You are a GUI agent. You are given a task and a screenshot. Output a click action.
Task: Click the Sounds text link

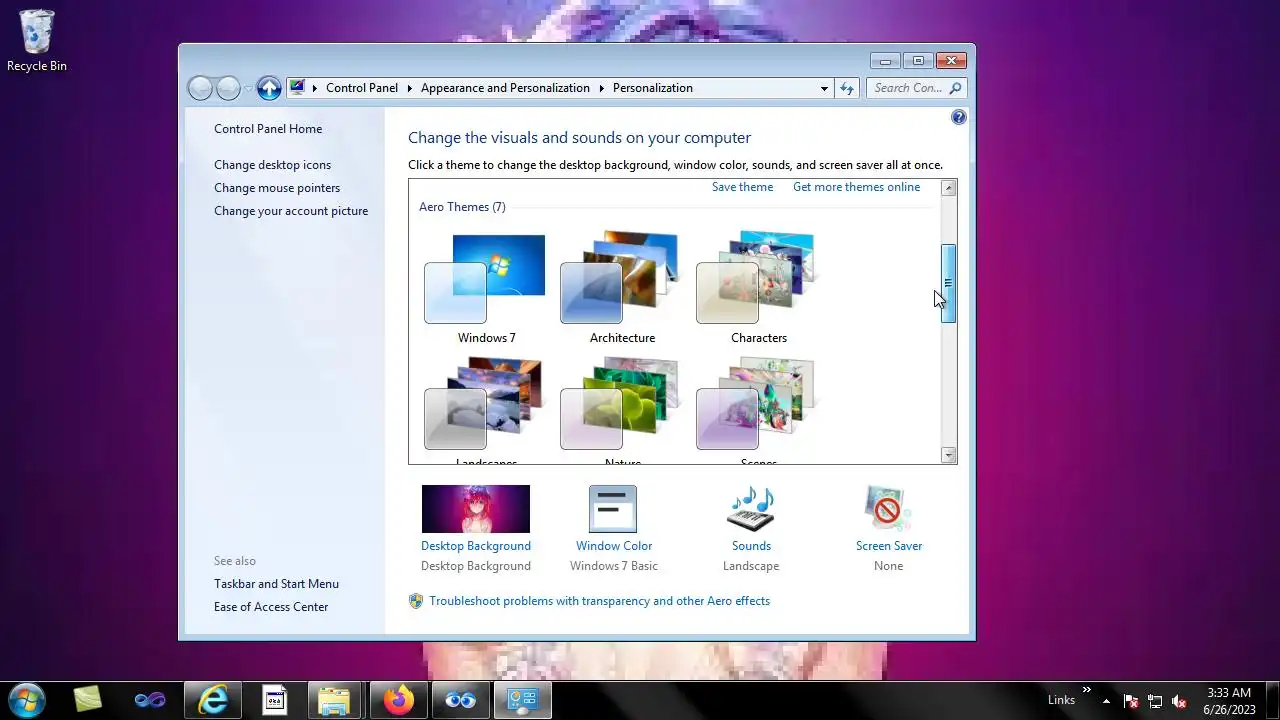point(751,546)
